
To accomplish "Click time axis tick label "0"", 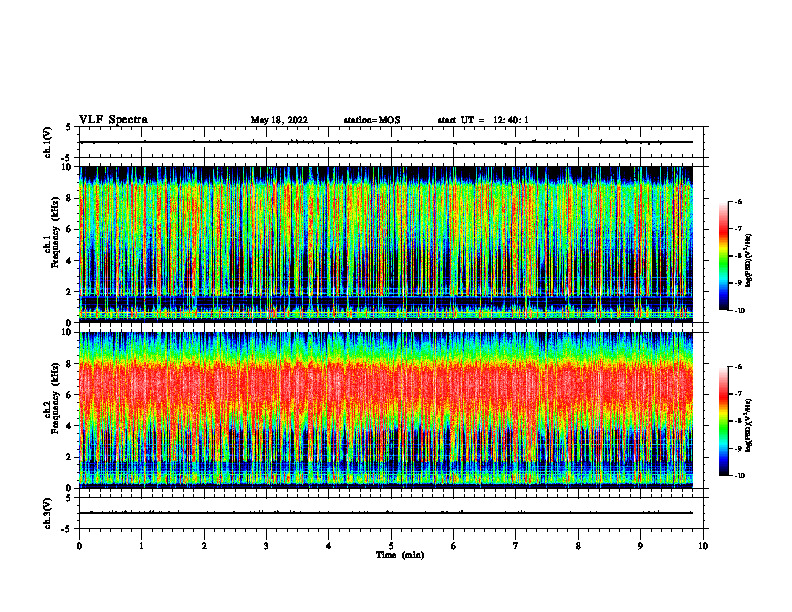I will 79,546.
